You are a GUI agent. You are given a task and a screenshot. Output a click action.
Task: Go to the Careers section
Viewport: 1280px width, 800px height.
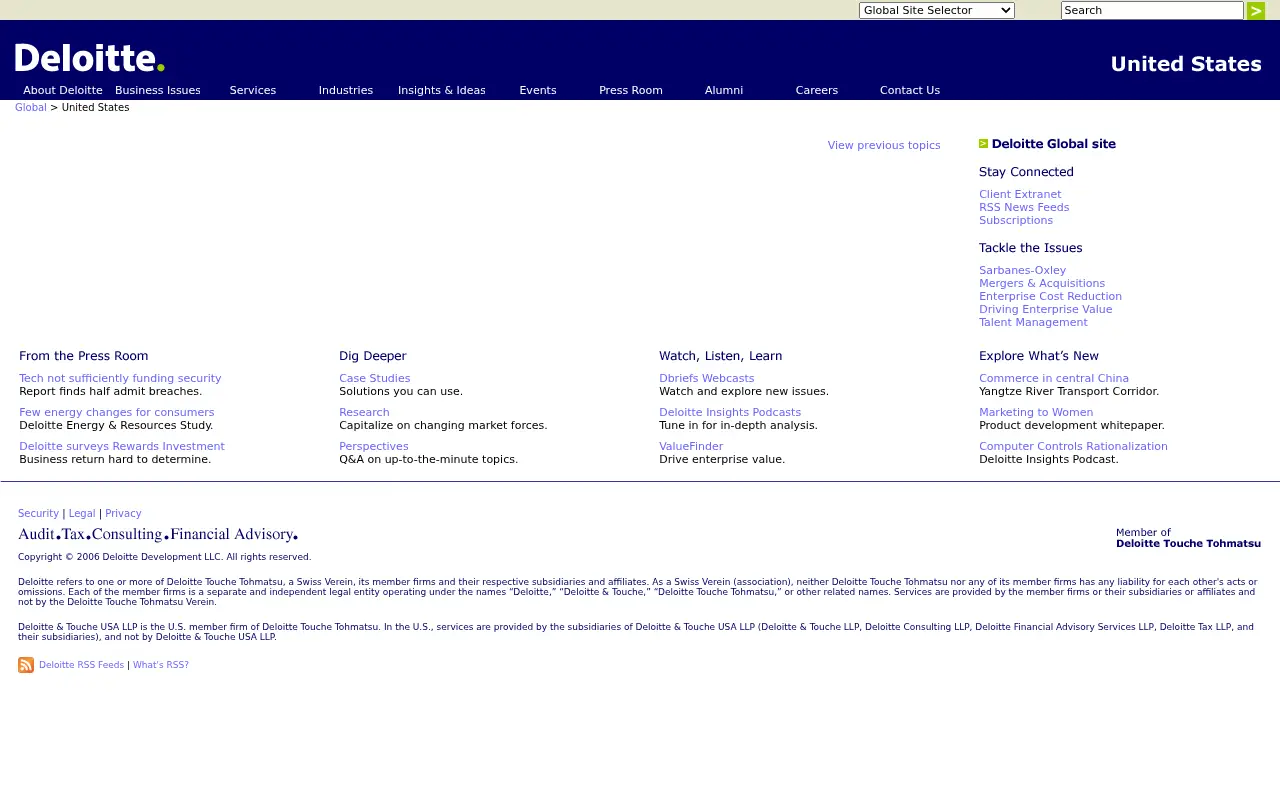817,90
